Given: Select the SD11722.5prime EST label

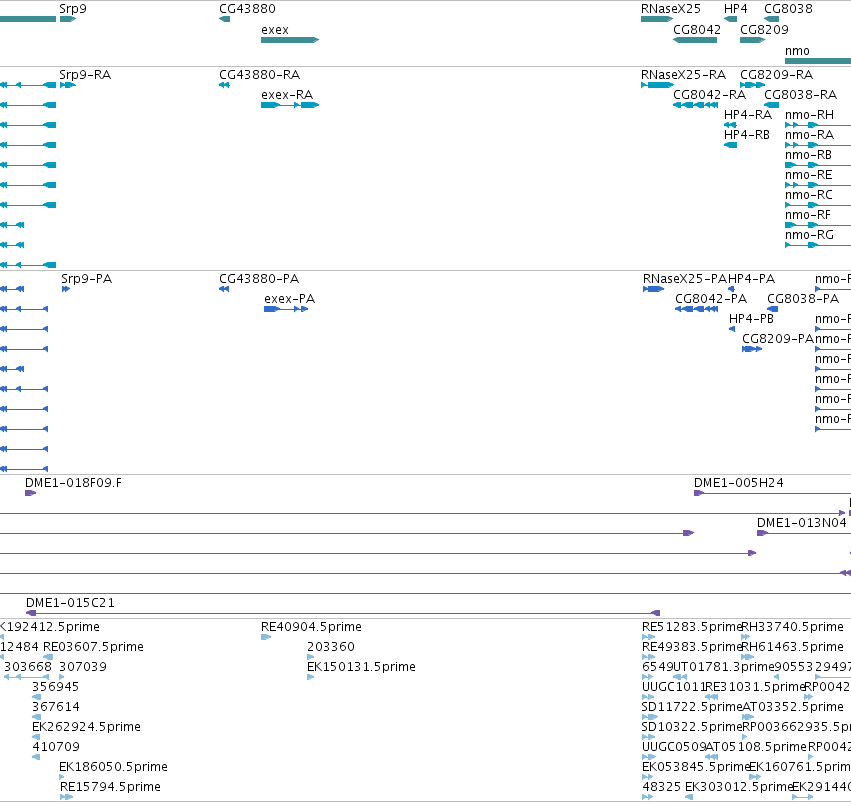Looking at the screenshot, I should pyautogui.click(x=691, y=707).
